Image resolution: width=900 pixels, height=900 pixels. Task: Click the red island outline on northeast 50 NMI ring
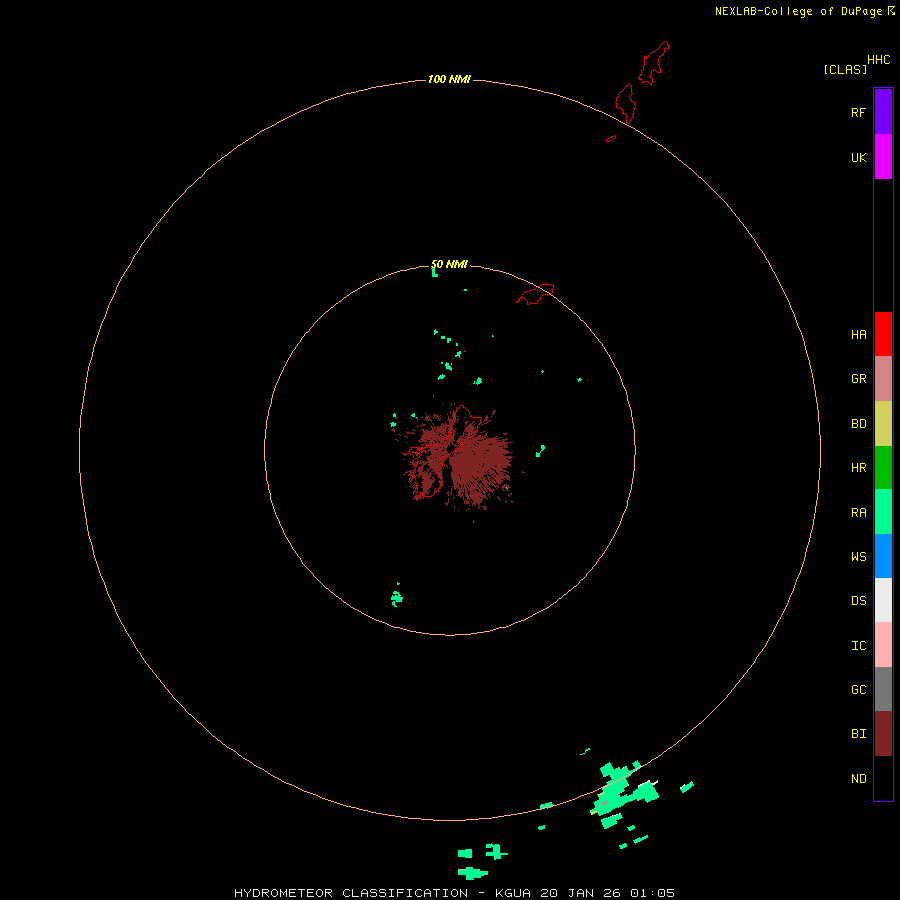click(535, 293)
